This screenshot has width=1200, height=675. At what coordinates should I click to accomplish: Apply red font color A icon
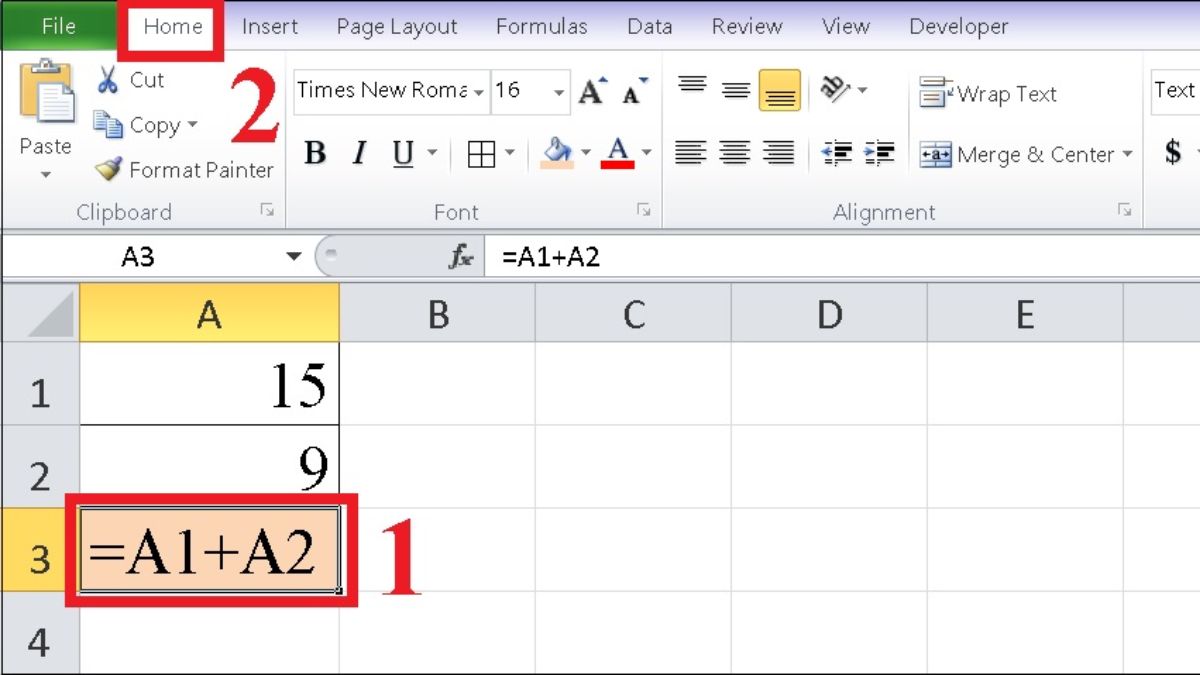click(x=619, y=153)
